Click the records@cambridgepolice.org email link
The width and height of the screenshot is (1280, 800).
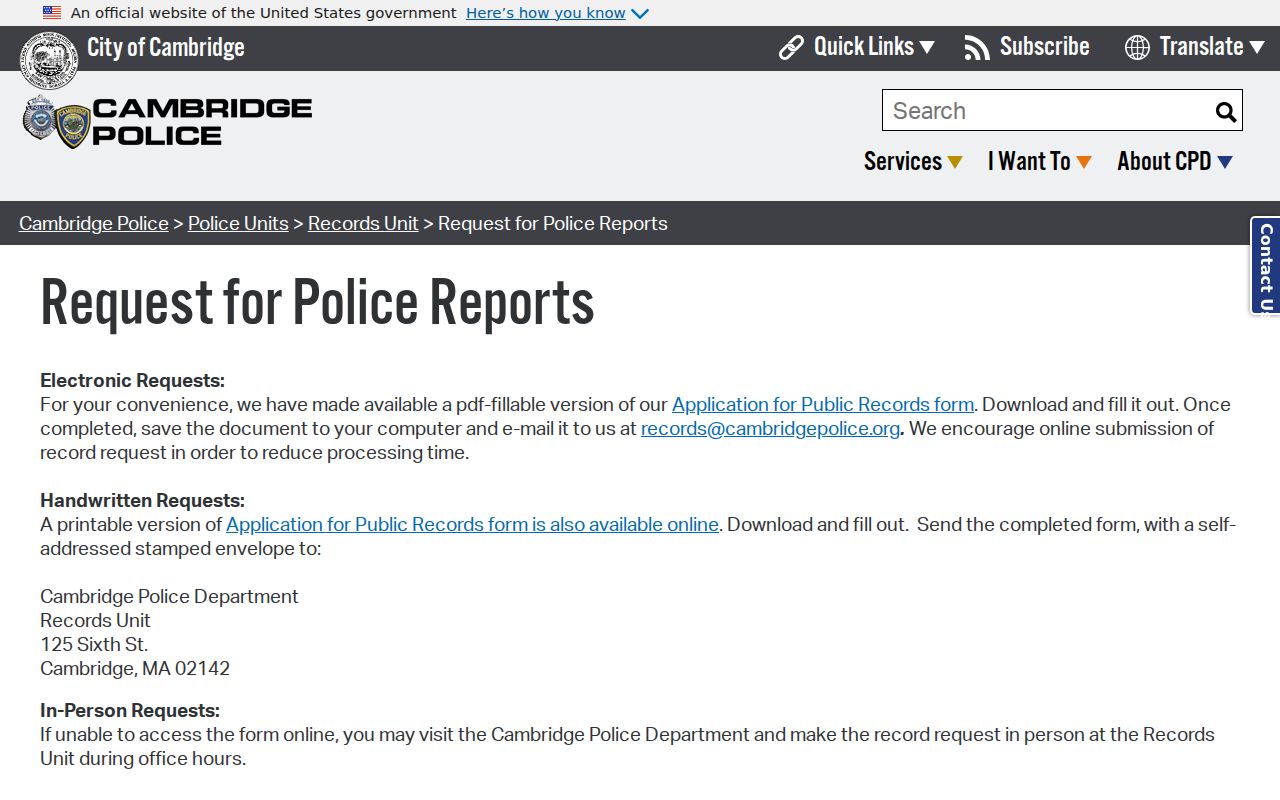(770, 428)
